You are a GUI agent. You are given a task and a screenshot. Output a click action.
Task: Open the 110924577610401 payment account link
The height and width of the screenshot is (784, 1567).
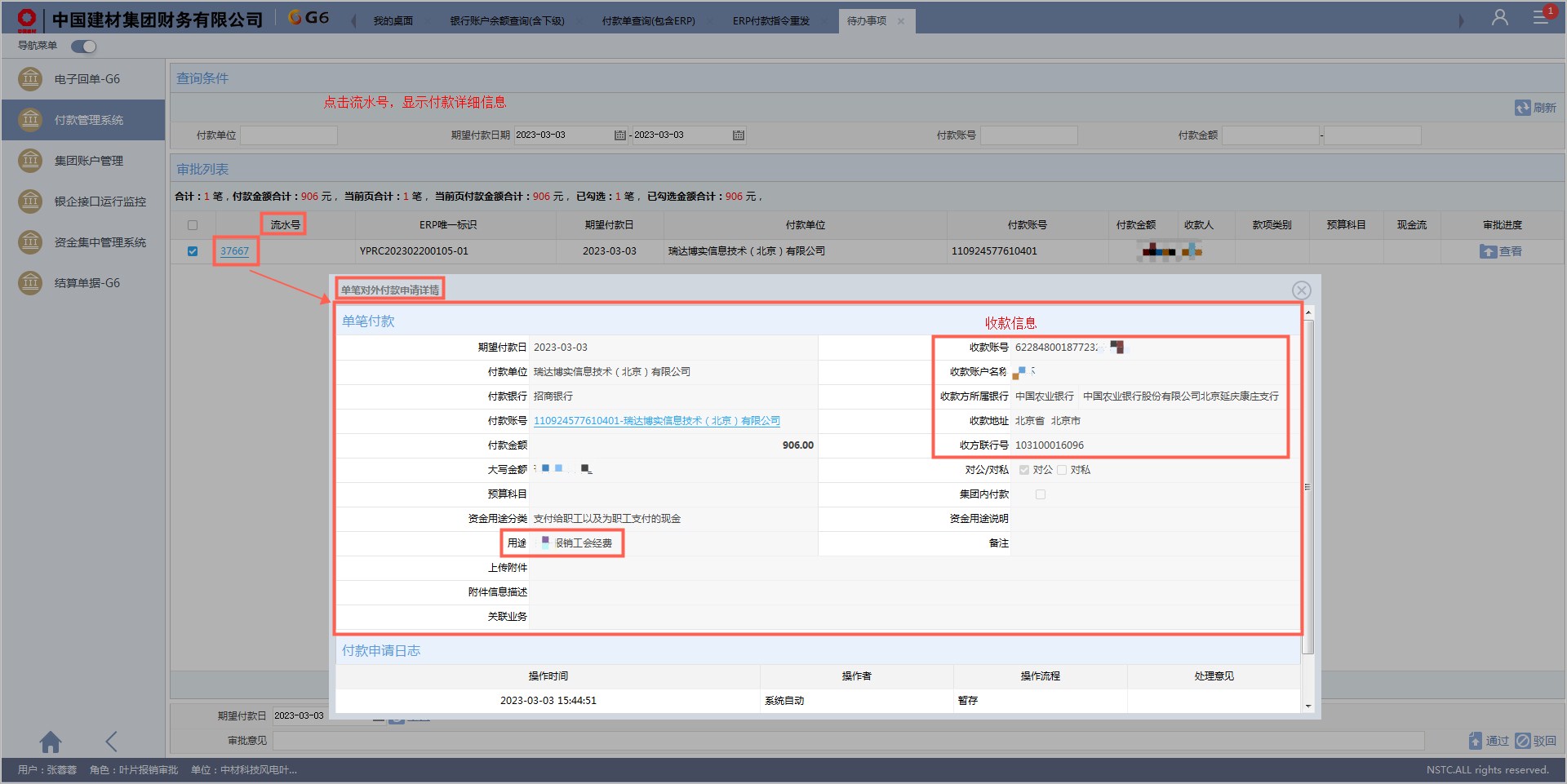[x=657, y=421]
